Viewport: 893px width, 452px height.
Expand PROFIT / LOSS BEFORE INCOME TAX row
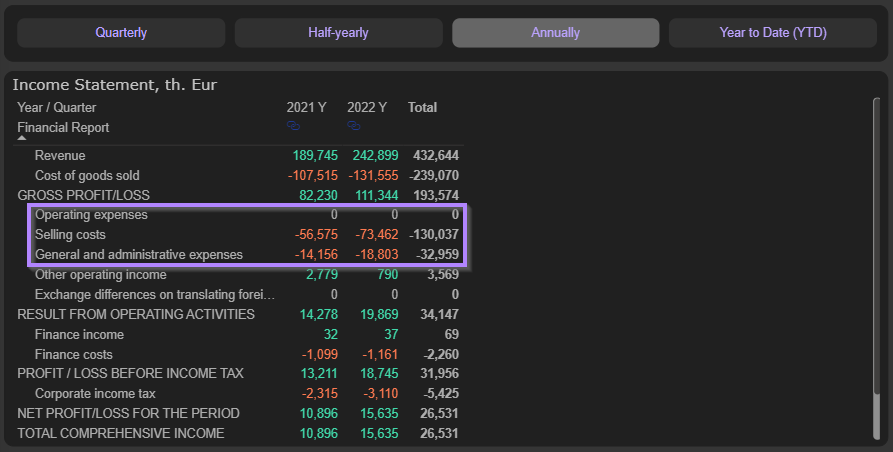pyautogui.click(x=130, y=373)
